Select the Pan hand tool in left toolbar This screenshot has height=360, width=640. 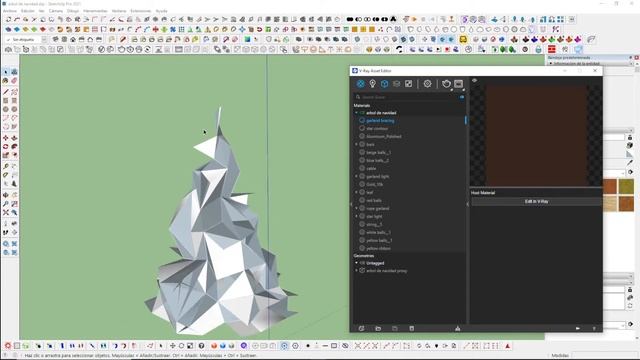click(x=14, y=195)
